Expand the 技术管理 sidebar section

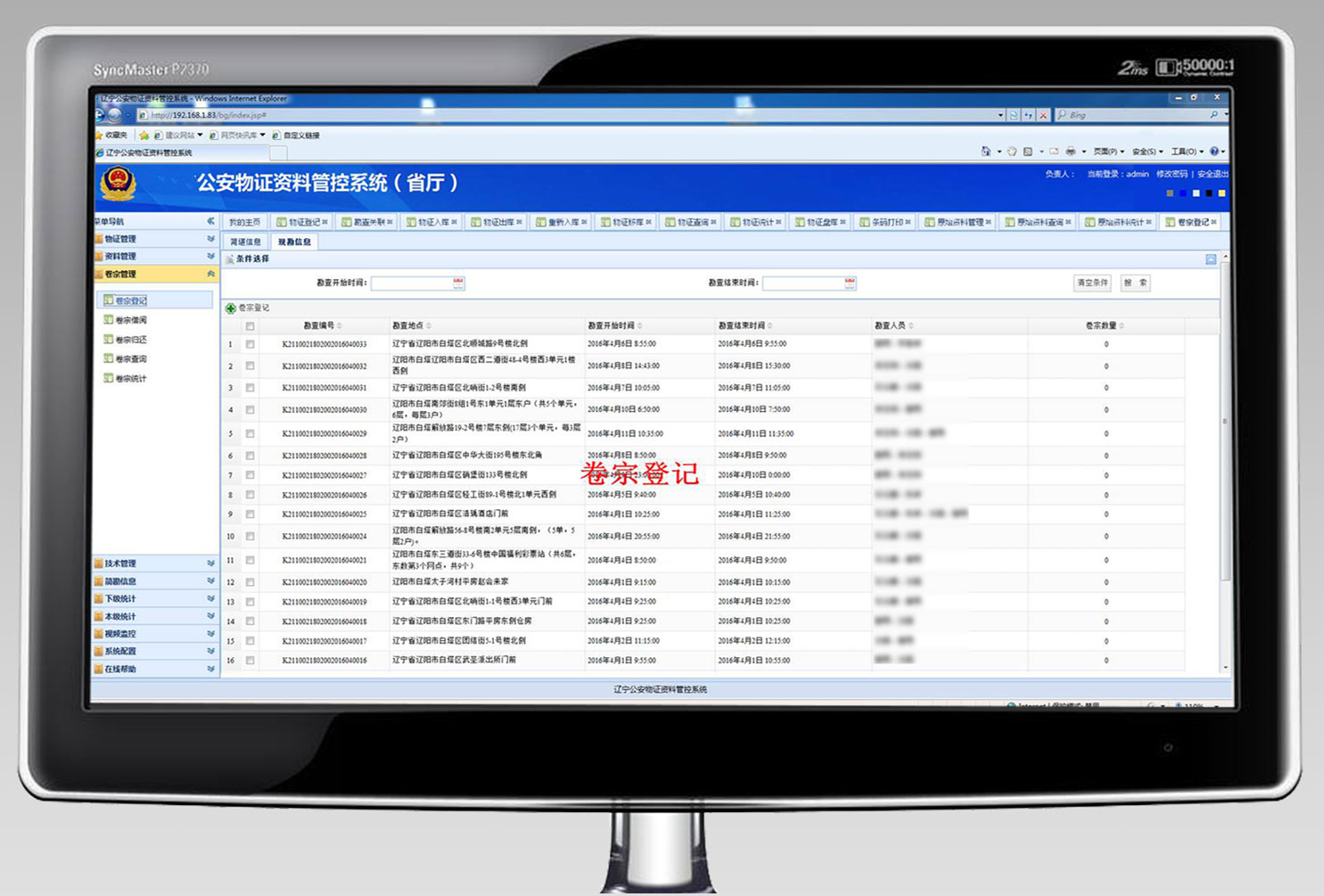pyautogui.click(x=155, y=563)
